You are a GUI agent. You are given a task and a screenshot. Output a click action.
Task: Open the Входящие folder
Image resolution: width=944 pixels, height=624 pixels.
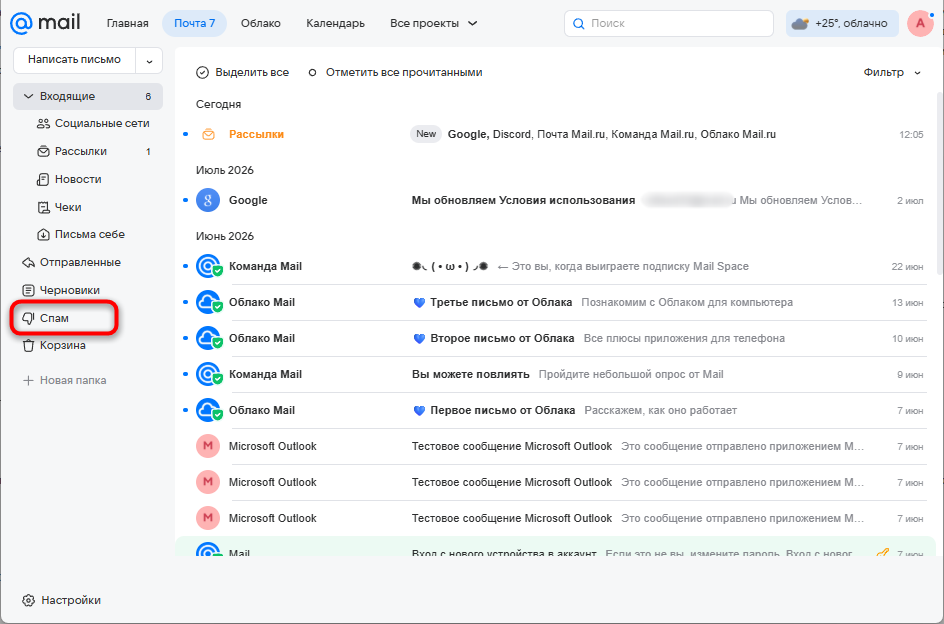[88, 96]
